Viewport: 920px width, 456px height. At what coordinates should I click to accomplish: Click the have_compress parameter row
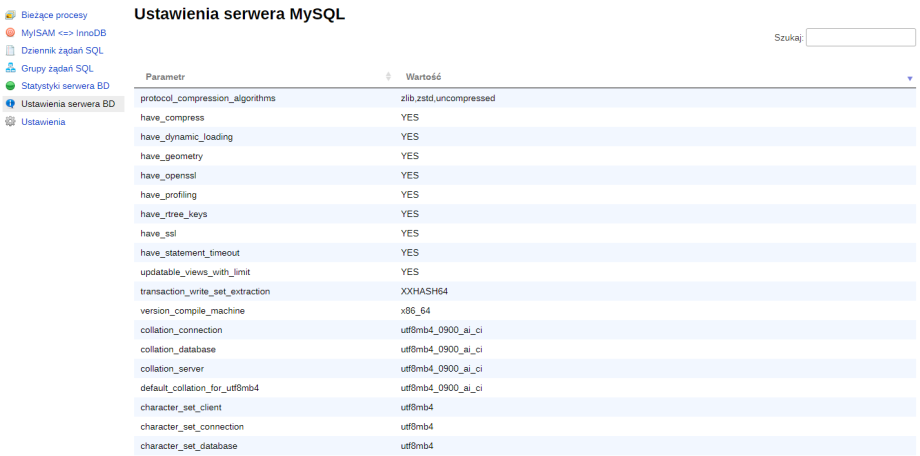pyautogui.click(x=525, y=117)
